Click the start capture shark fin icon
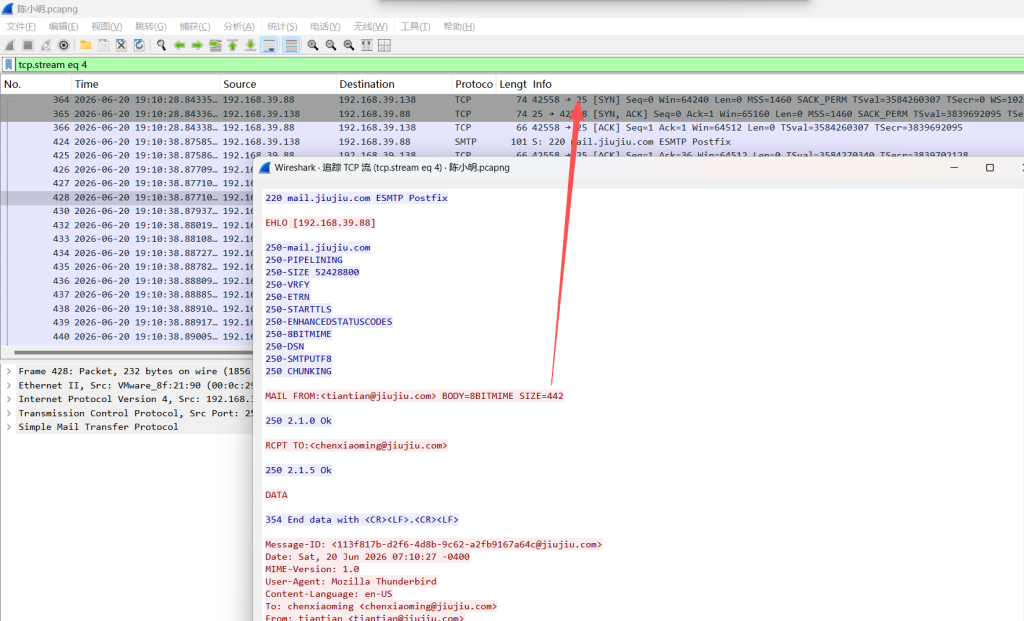1024x621 pixels. [x=10, y=45]
